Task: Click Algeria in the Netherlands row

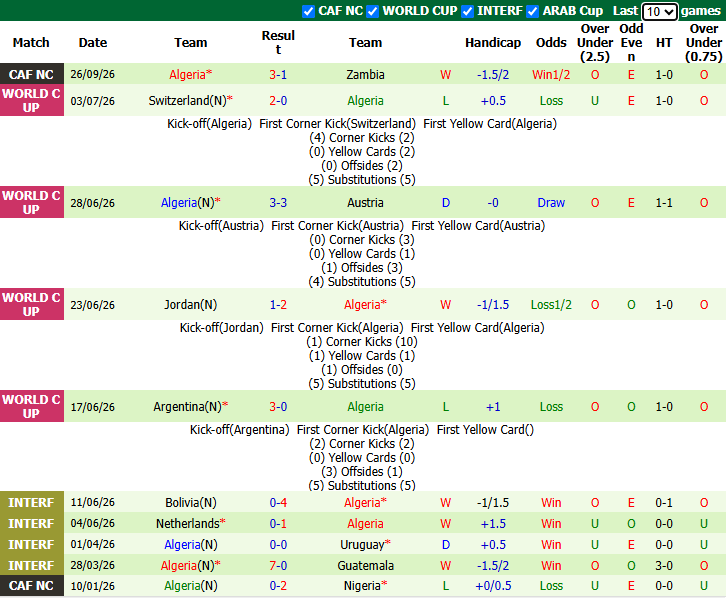Action: pos(365,523)
